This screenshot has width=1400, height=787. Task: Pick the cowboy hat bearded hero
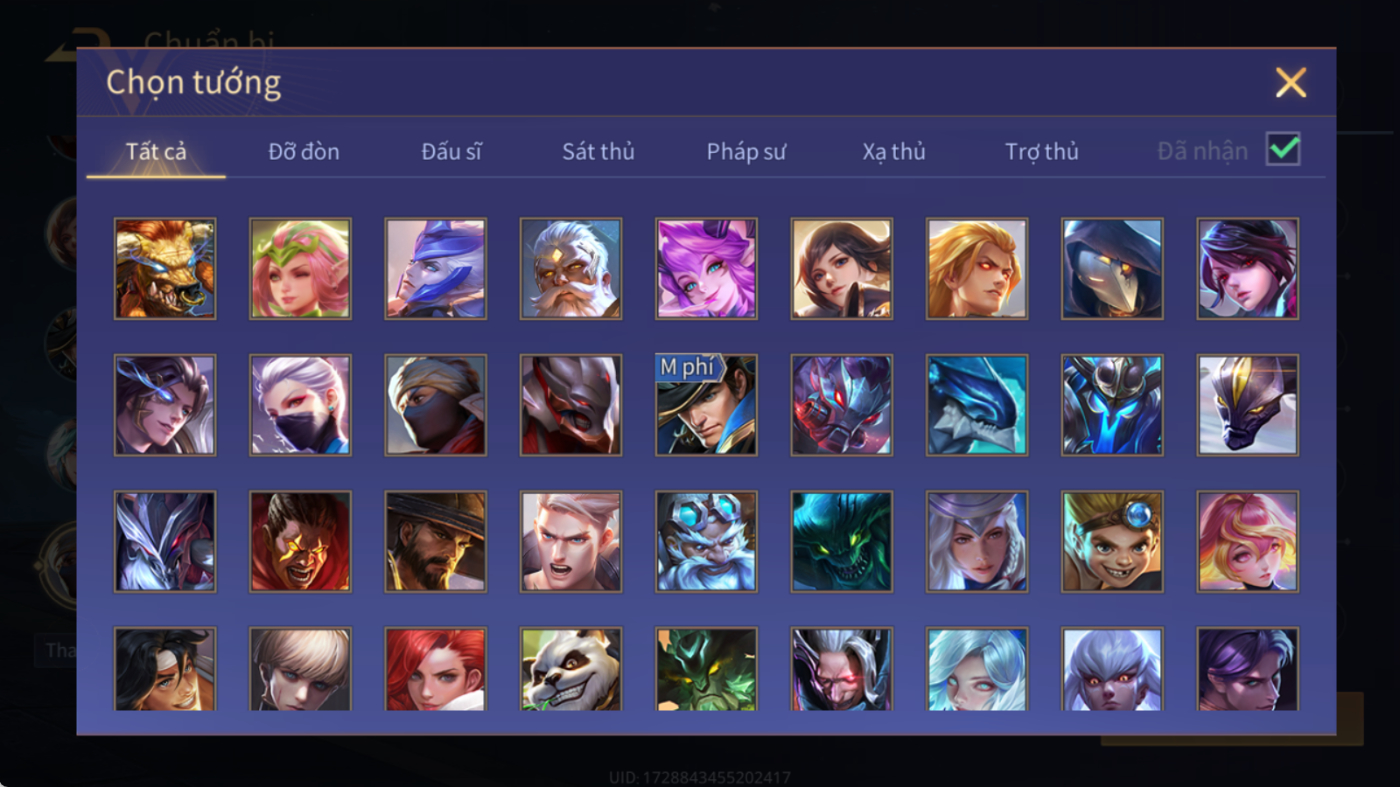[436, 541]
